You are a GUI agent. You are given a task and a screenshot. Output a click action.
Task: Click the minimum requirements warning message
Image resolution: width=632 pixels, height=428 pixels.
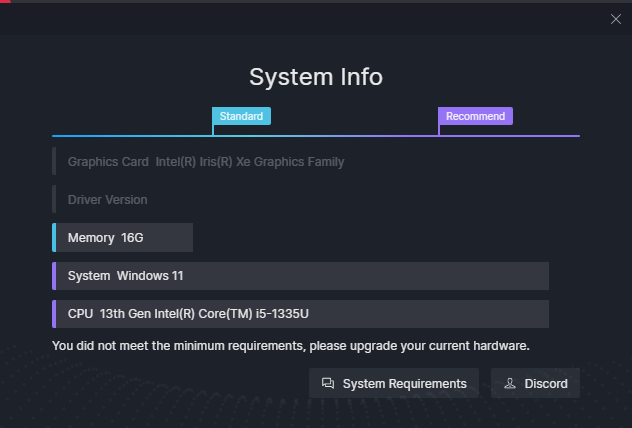[x=291, y=346]
